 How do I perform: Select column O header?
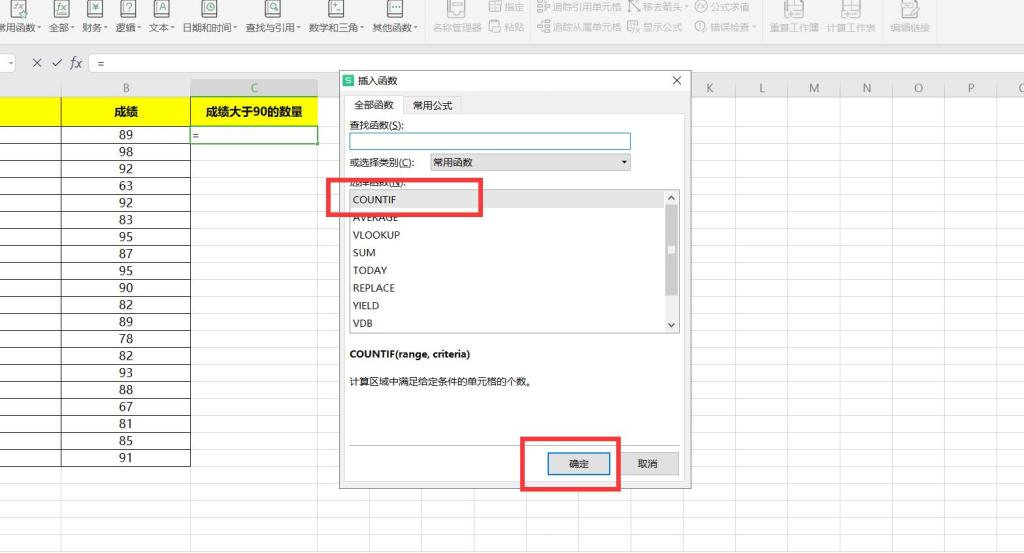point(918,87)
